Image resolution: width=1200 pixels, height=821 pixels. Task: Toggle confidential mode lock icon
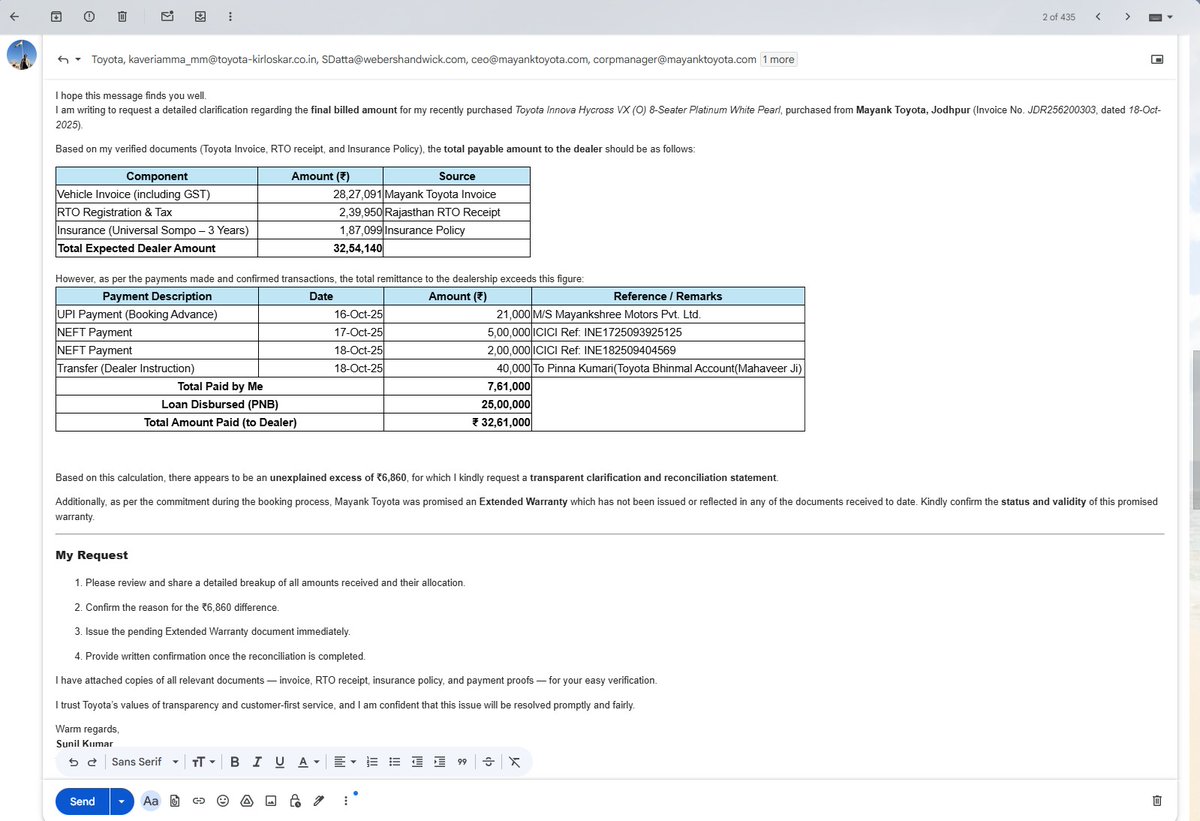pos(295,801)
